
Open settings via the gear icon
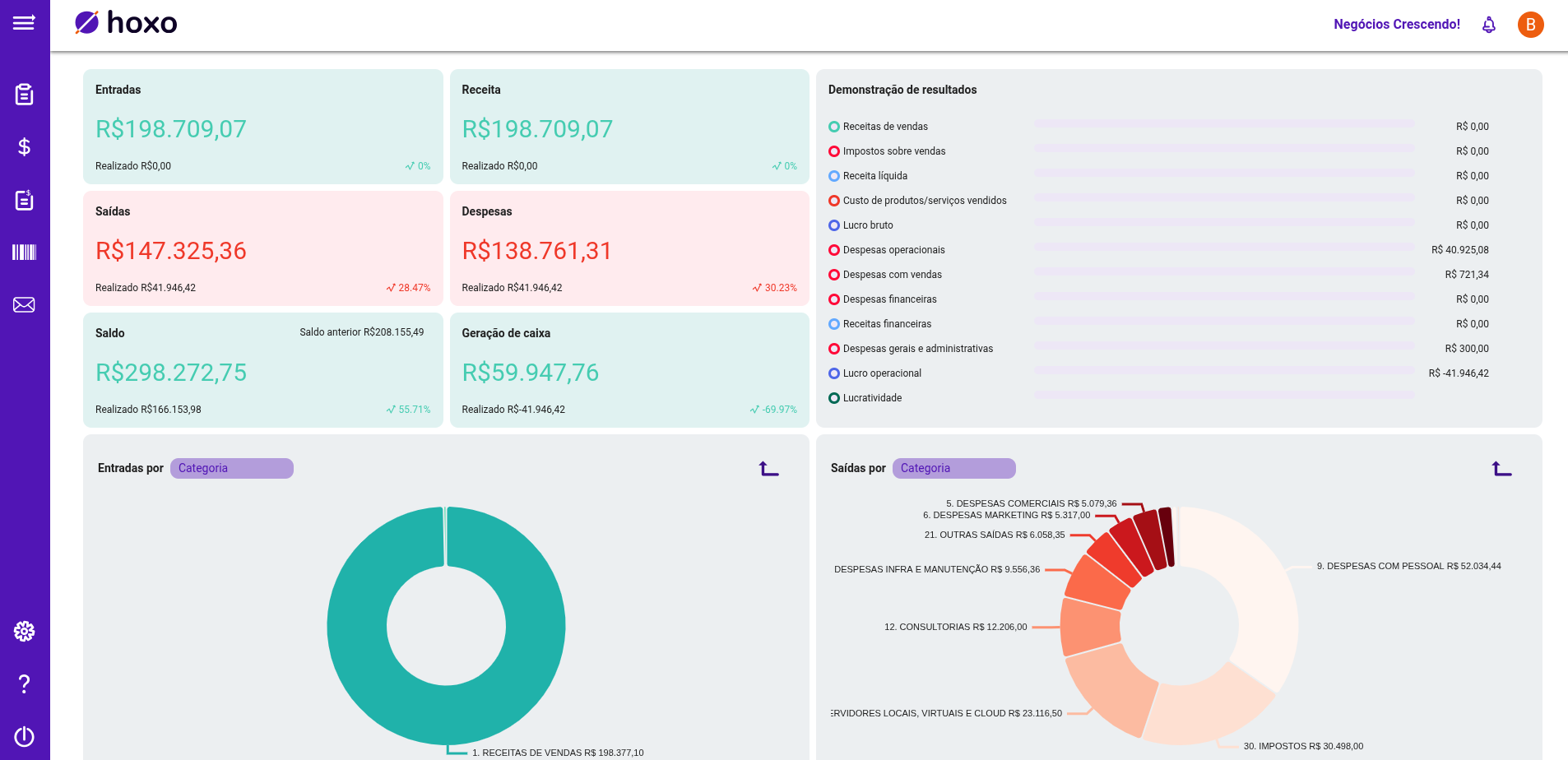[24, 632]
